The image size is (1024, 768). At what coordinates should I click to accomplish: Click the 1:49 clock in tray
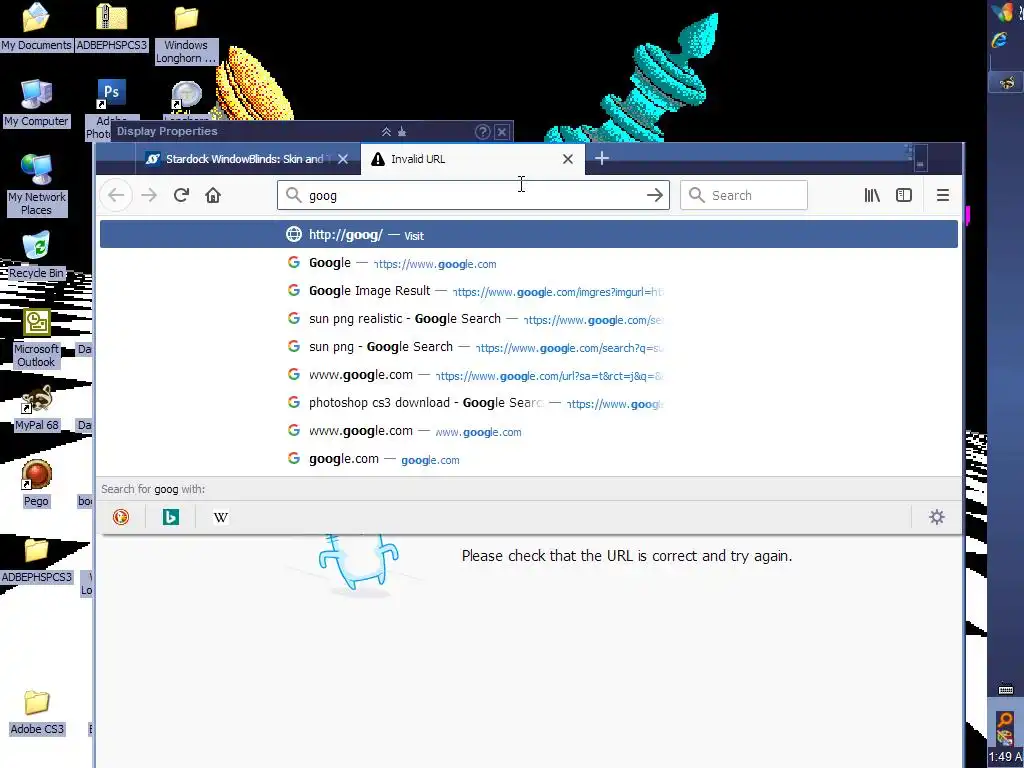[1006, 757]
